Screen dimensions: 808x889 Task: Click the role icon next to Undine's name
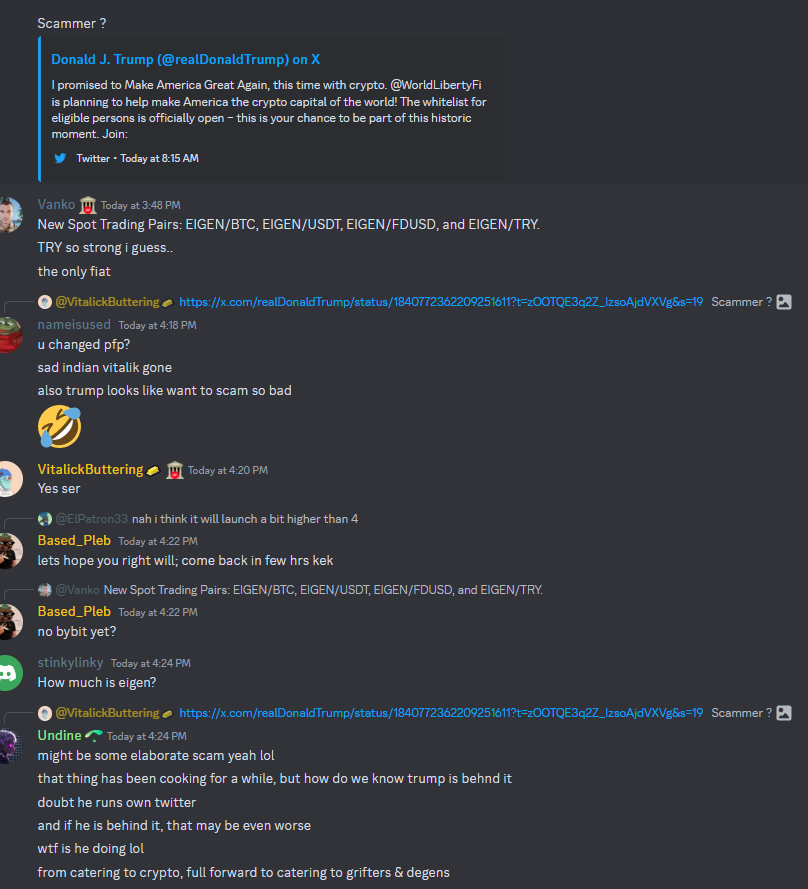pyautogui.click(x=94, y=735)
